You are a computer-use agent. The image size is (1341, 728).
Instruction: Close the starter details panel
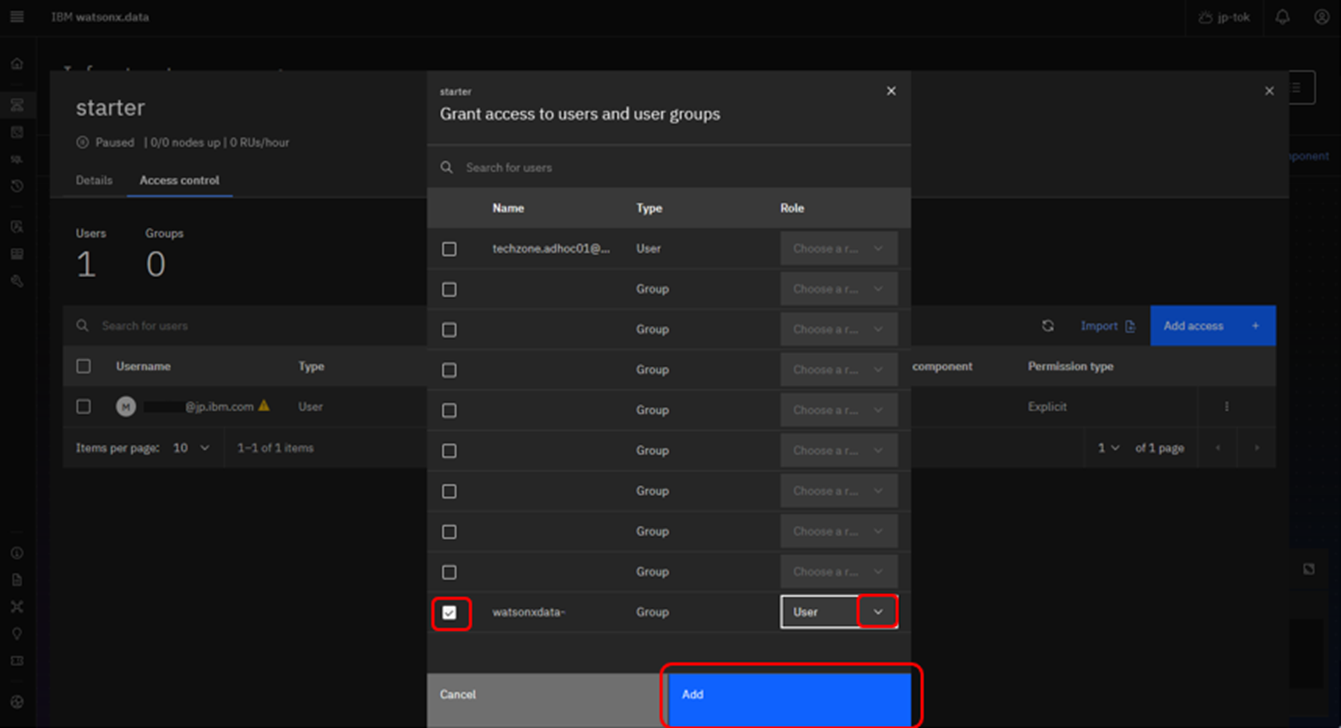tap(1269, 91)
